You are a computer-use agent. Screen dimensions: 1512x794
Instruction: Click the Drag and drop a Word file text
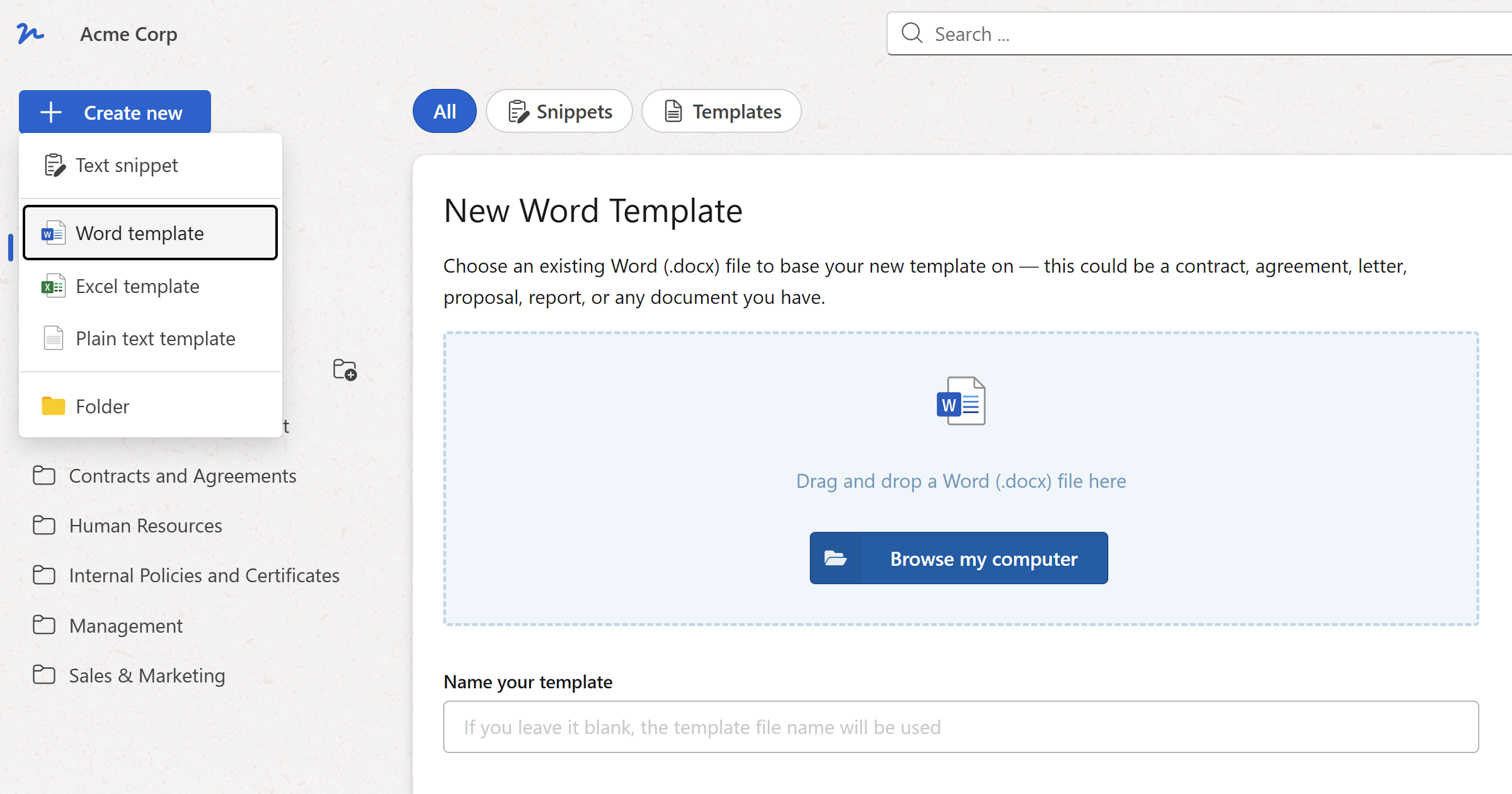tap(961, 481)
